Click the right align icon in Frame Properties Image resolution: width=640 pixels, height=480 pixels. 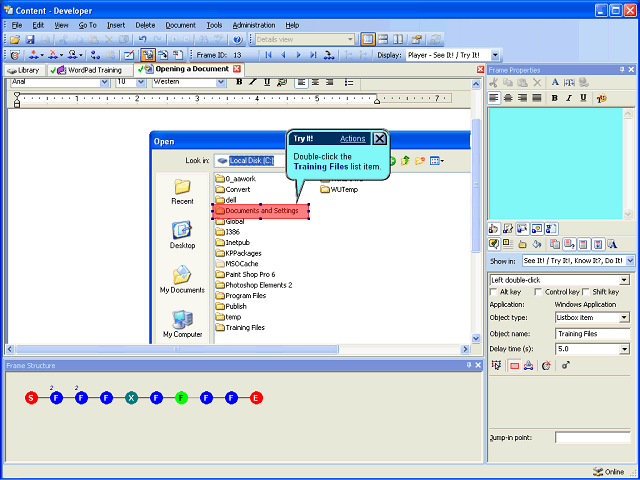coord(522,98)
